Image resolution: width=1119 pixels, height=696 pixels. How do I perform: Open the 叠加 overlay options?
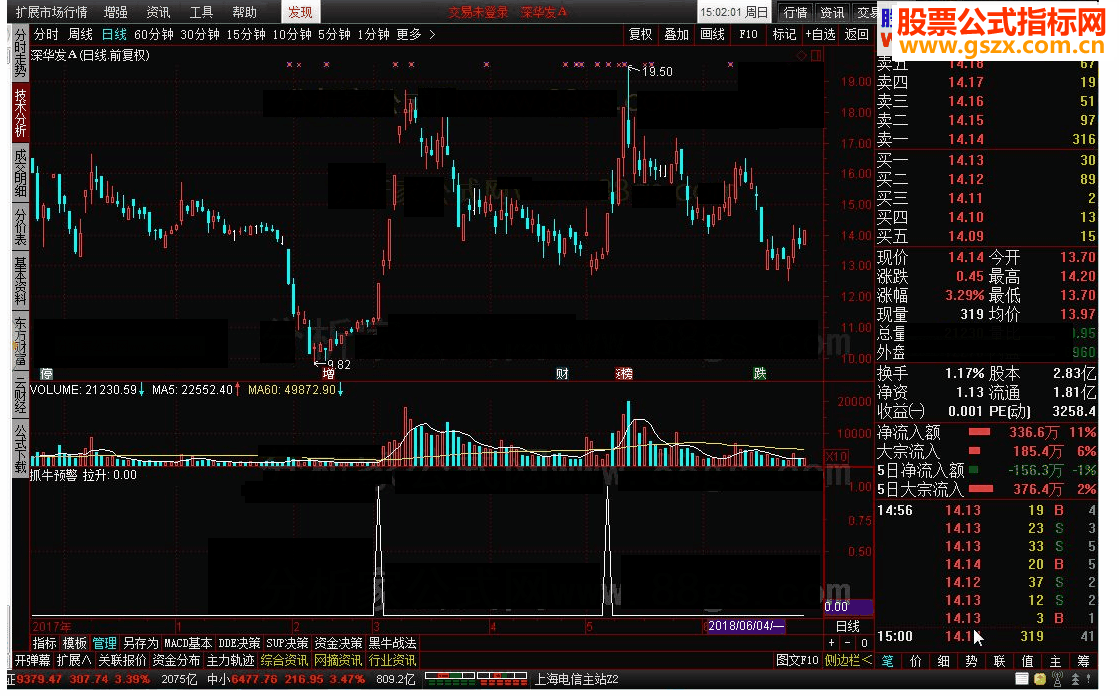[676, 34]
